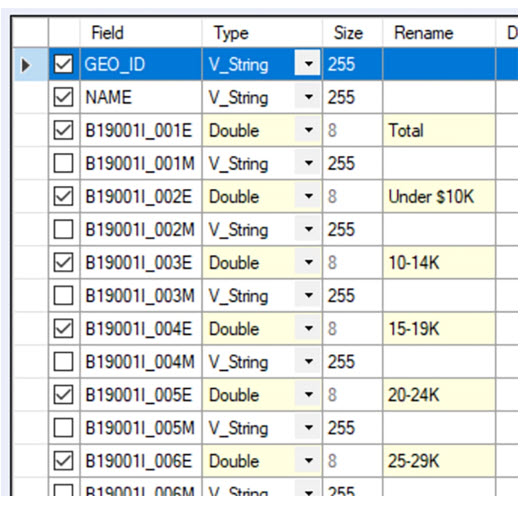Image resolution: width=531 pixels, height=506 pixels.
Task: Edit the 'Under $10K' rename cell
Action: (x=439, y=196)
